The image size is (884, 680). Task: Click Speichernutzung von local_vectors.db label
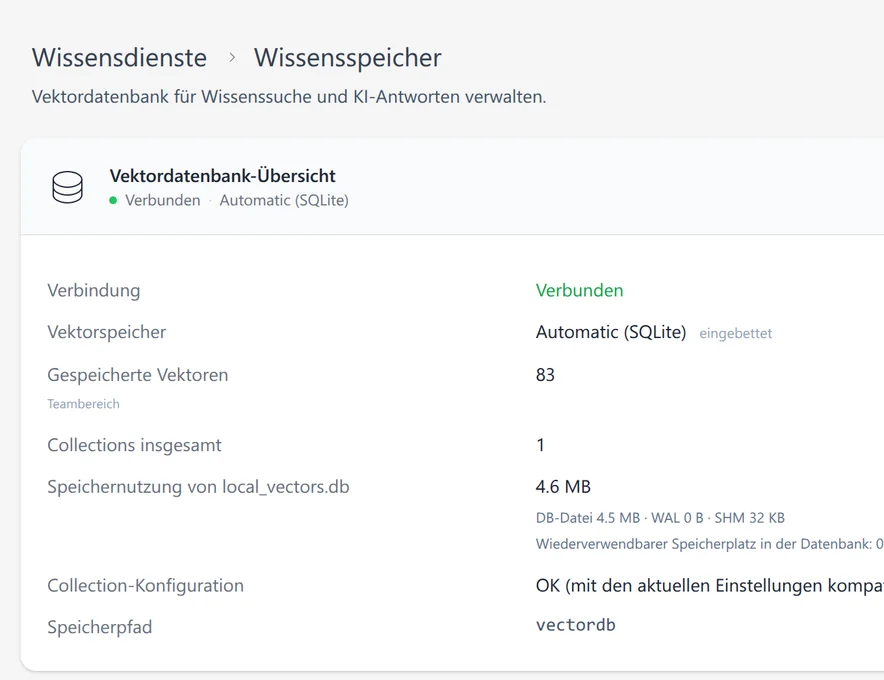[x=198, y=487]
